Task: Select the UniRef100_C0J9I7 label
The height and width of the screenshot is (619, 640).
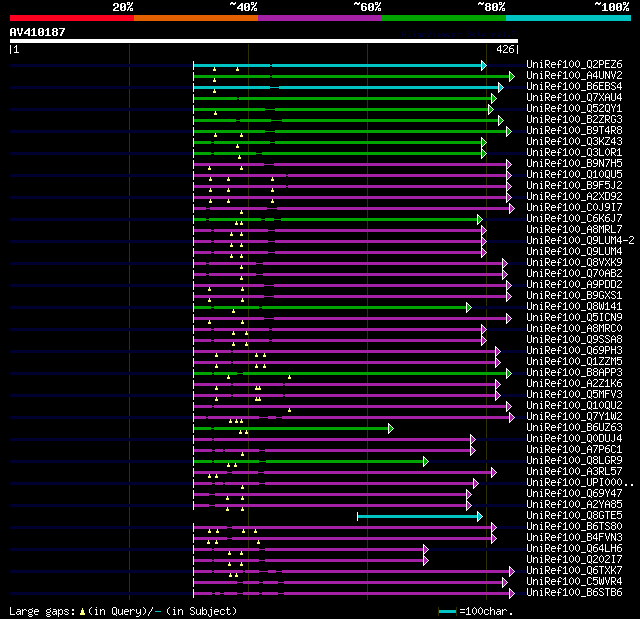Action: click(574, 207)
